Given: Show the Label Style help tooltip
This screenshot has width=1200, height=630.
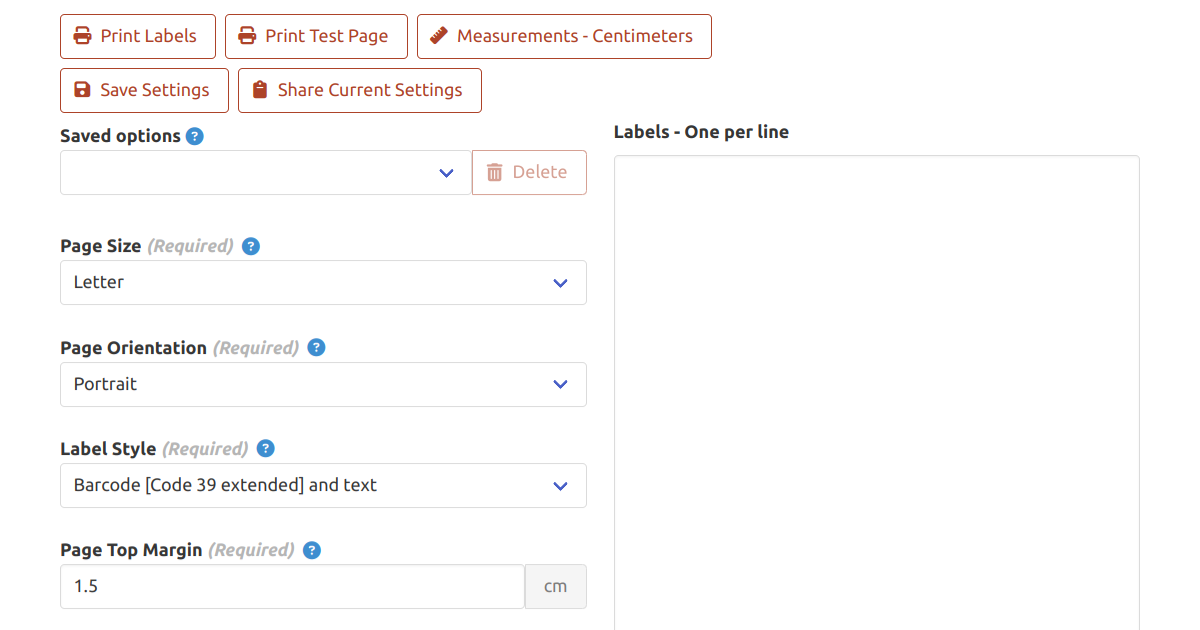Looking at the screenshot, I should [266, 449].
